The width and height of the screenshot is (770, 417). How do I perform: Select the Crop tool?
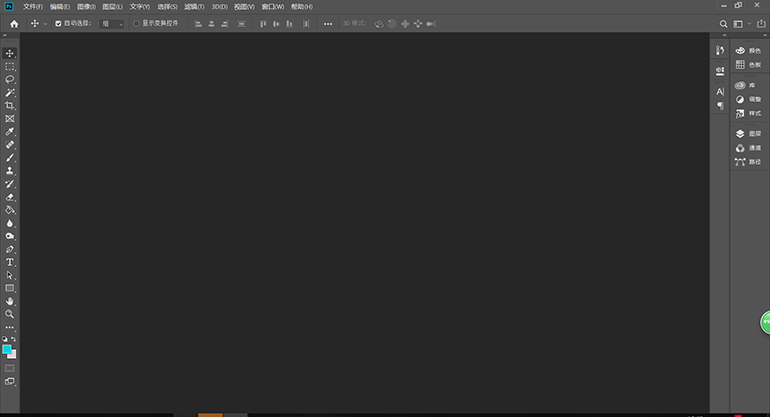pyautogui.click(x=10, y=106)
